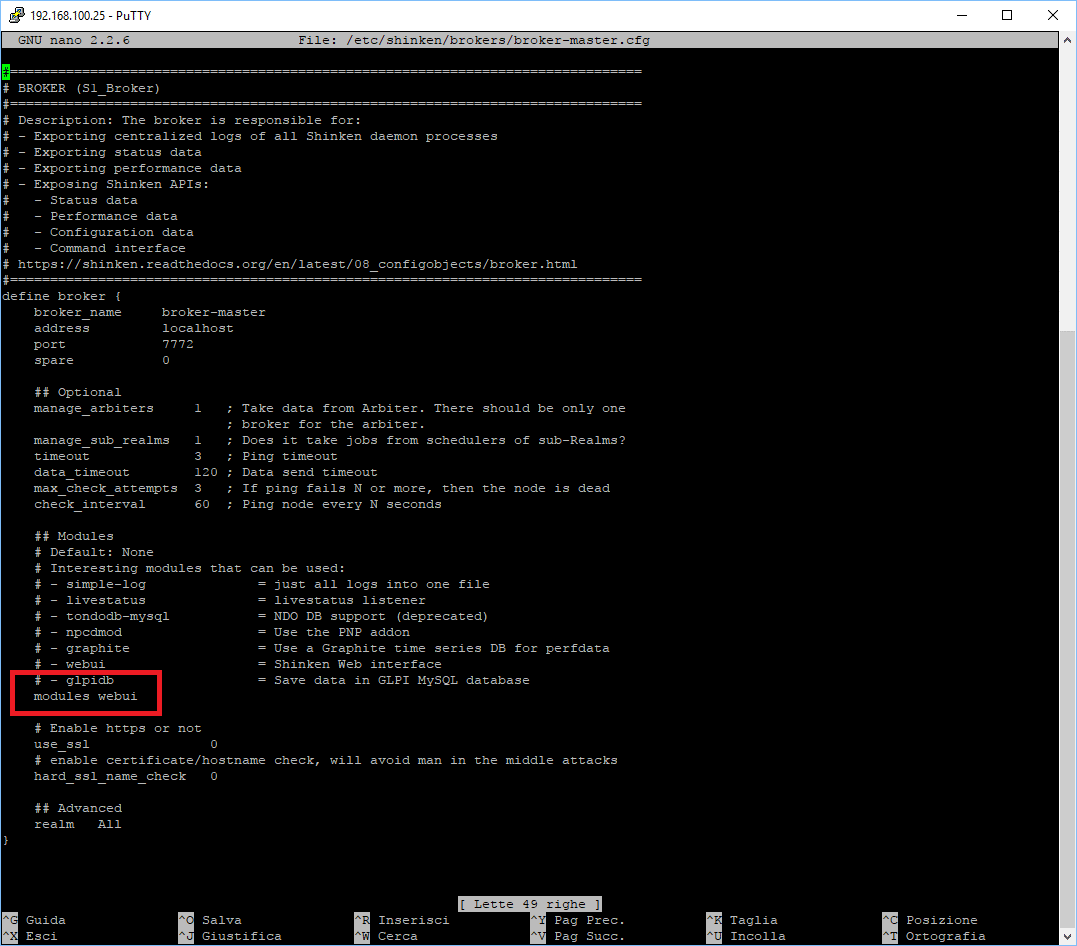Click the port value '7772'
1077x946 pixels.
click(x=178, y=344)
